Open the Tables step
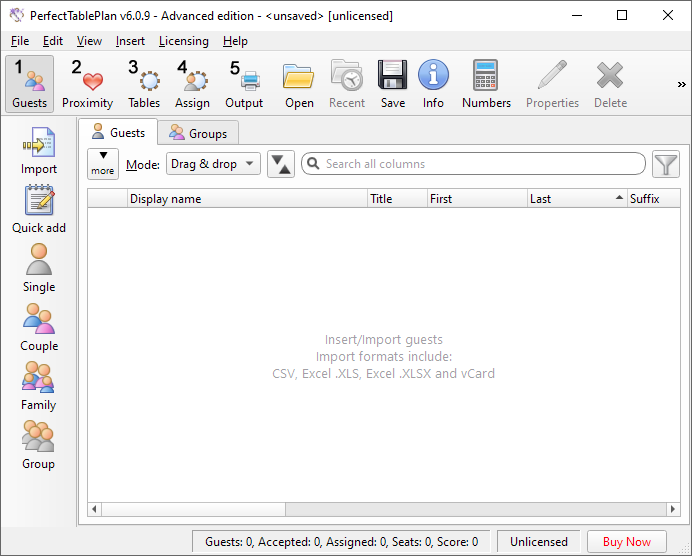Screen dimensions: 692x556 pyautogui.click(x=144, y=84)
